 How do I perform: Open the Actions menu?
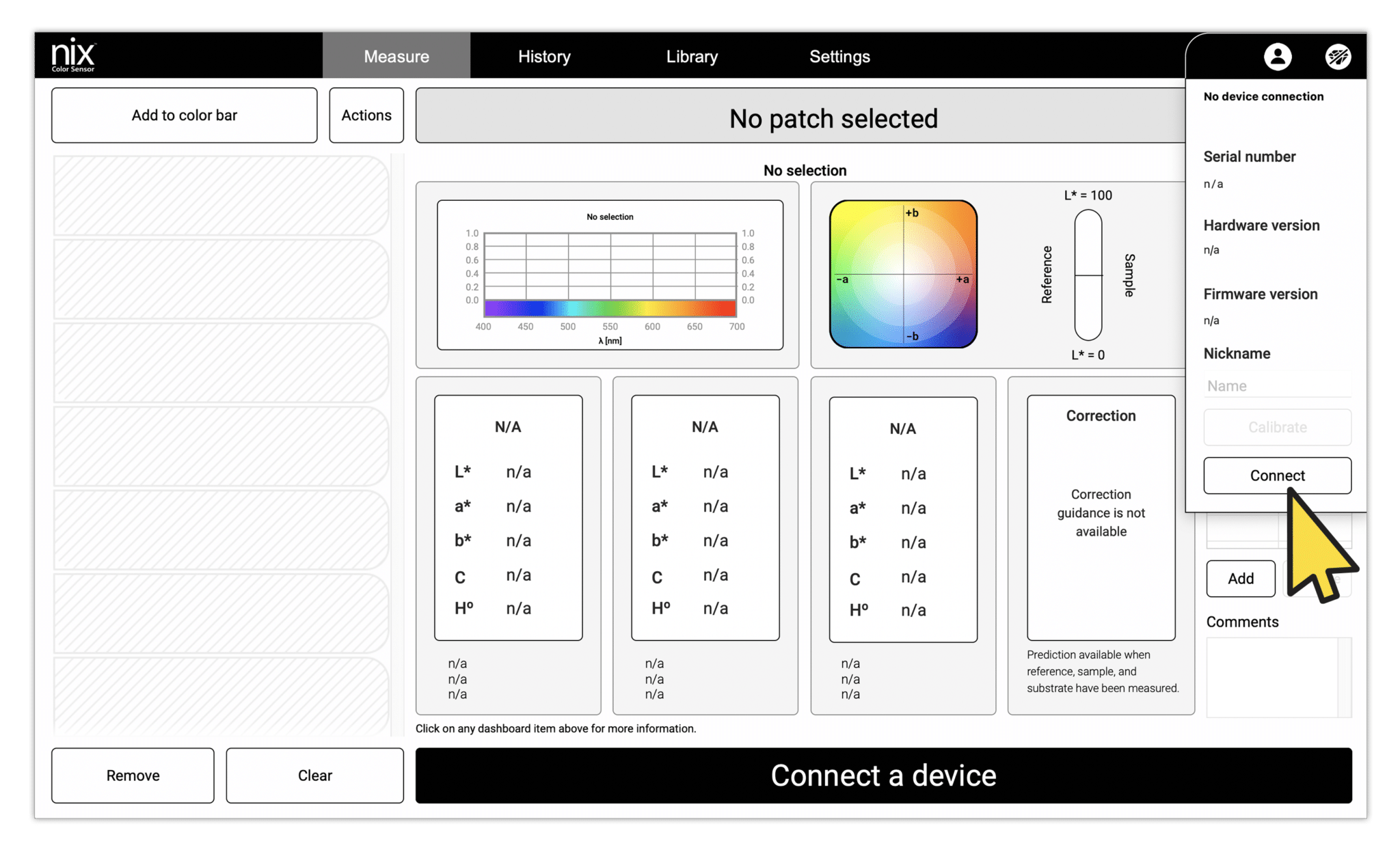366,115
